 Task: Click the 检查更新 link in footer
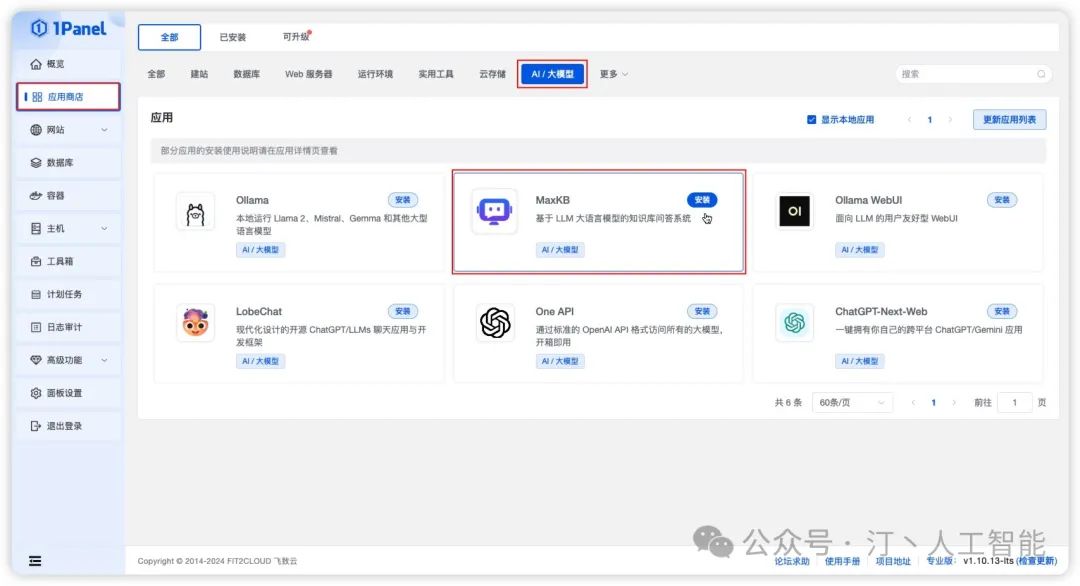1037,561
